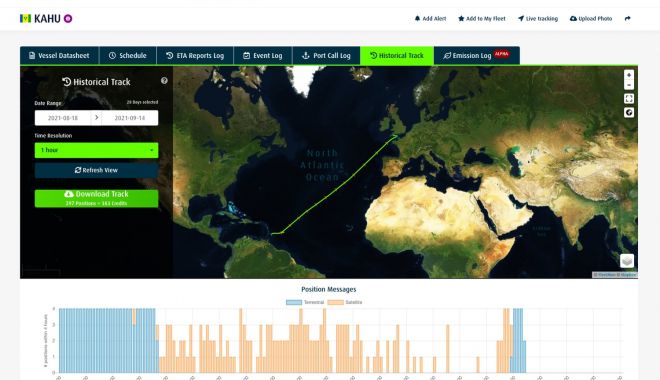Toggle Satellite series in chart legend
The height and width of the screenshot is (380, 660).
tap(345, 302)
